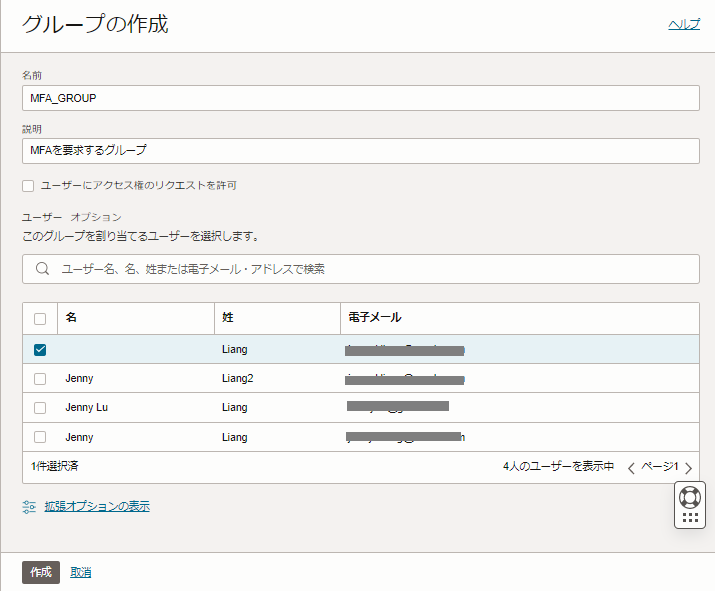Click the grid dots below lifebuoy
The height and width of the screenshot is (591, 715).
click(690, 518)
